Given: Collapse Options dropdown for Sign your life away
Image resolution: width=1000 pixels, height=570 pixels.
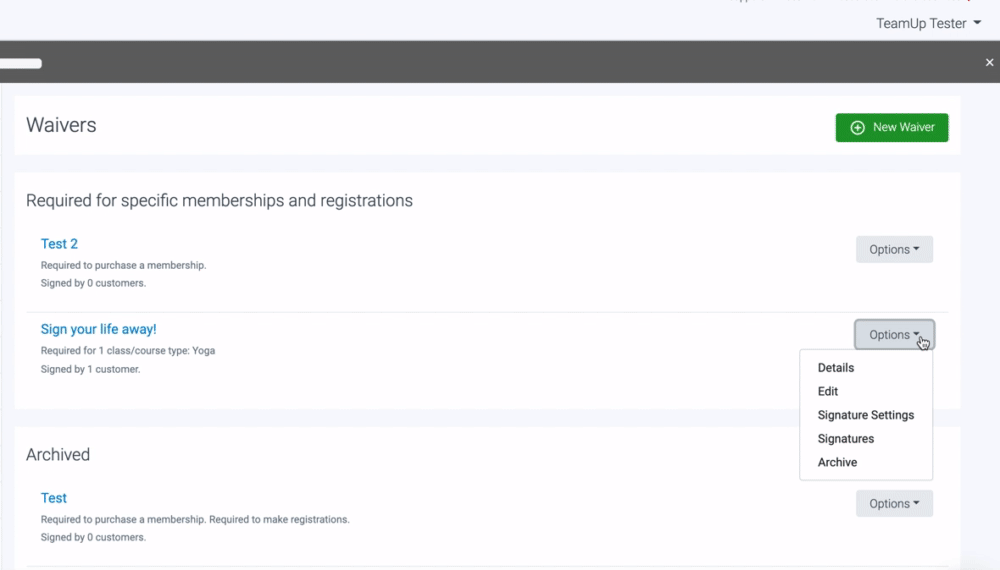Looking at the screenshot, I should coord(894,335).
